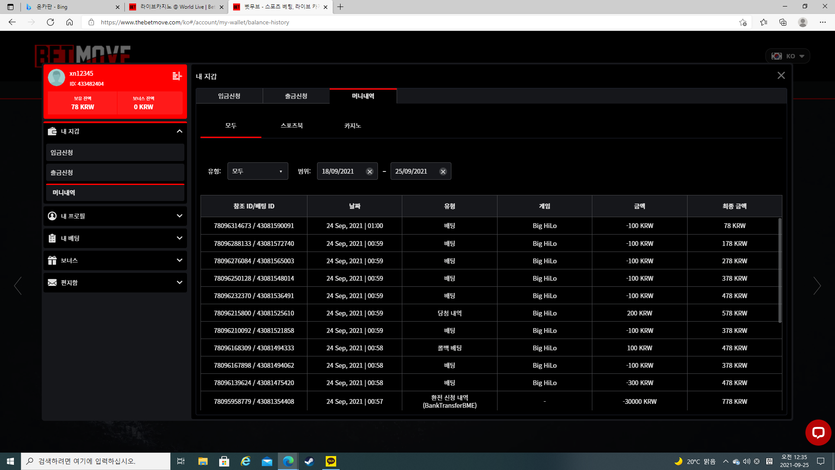Click the browser back arrow
Image resolution: width=835 pixels, height=470 pixels.
click(12, 22)
